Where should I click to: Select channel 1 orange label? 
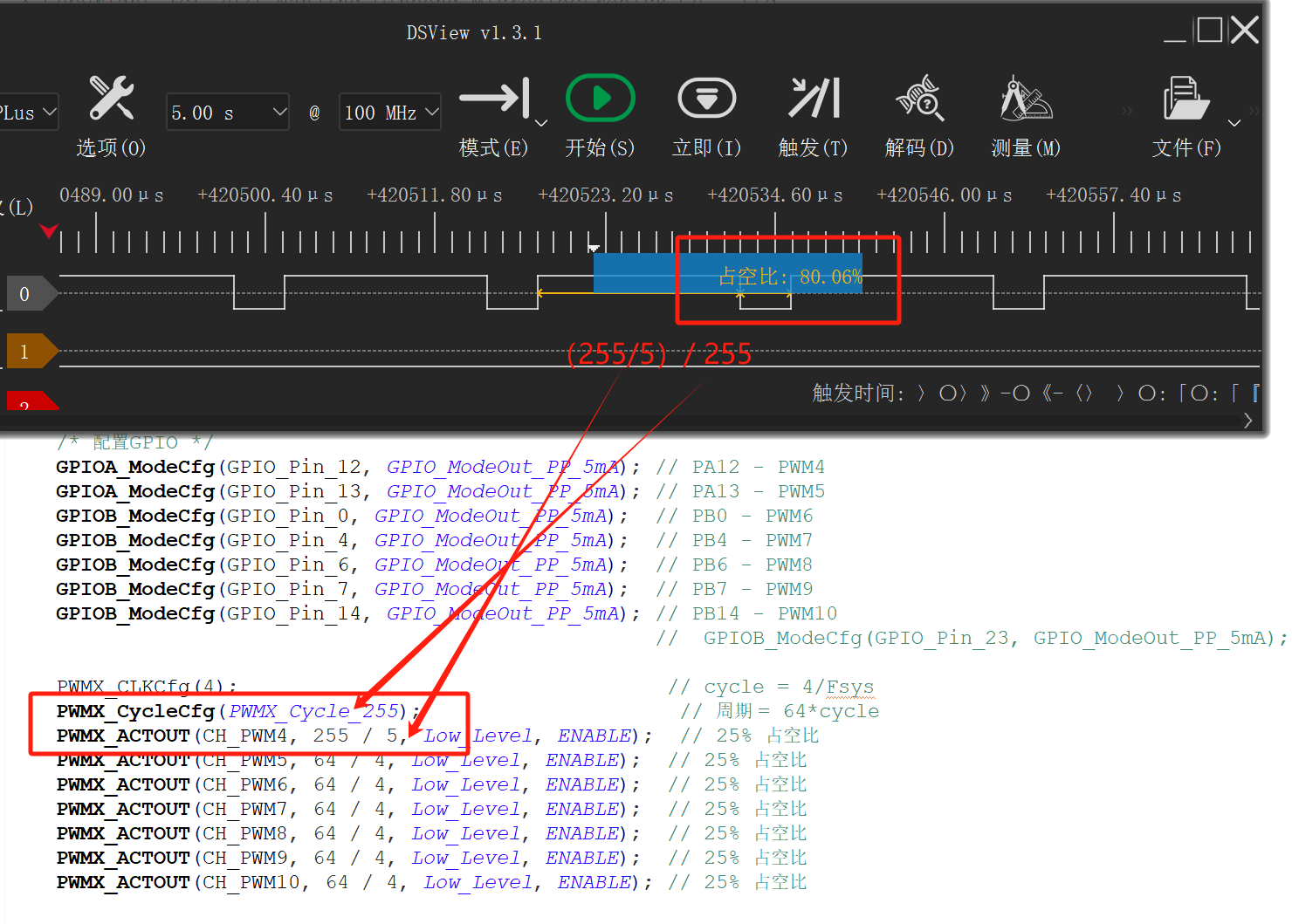(x=31, y=352)
